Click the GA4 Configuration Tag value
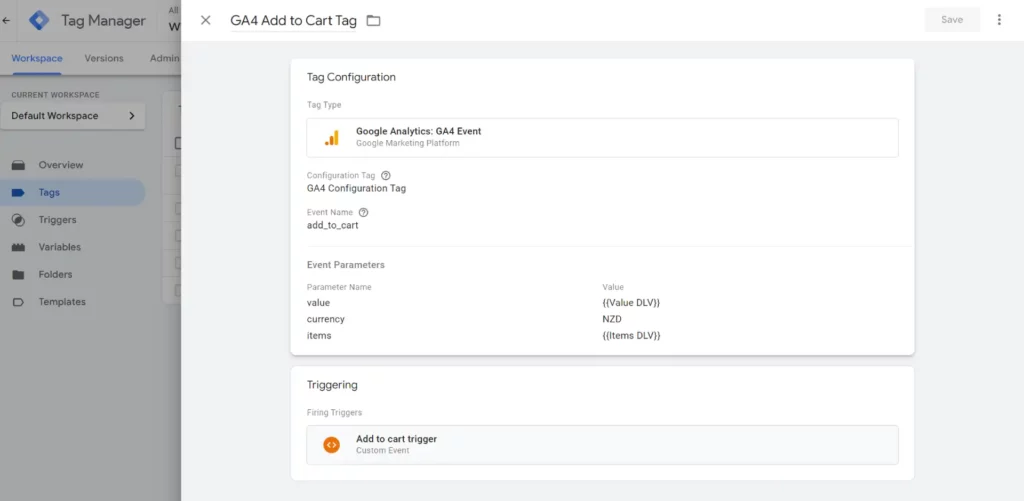The width and height of the screenshot is (1024, 501). point(357,189)
